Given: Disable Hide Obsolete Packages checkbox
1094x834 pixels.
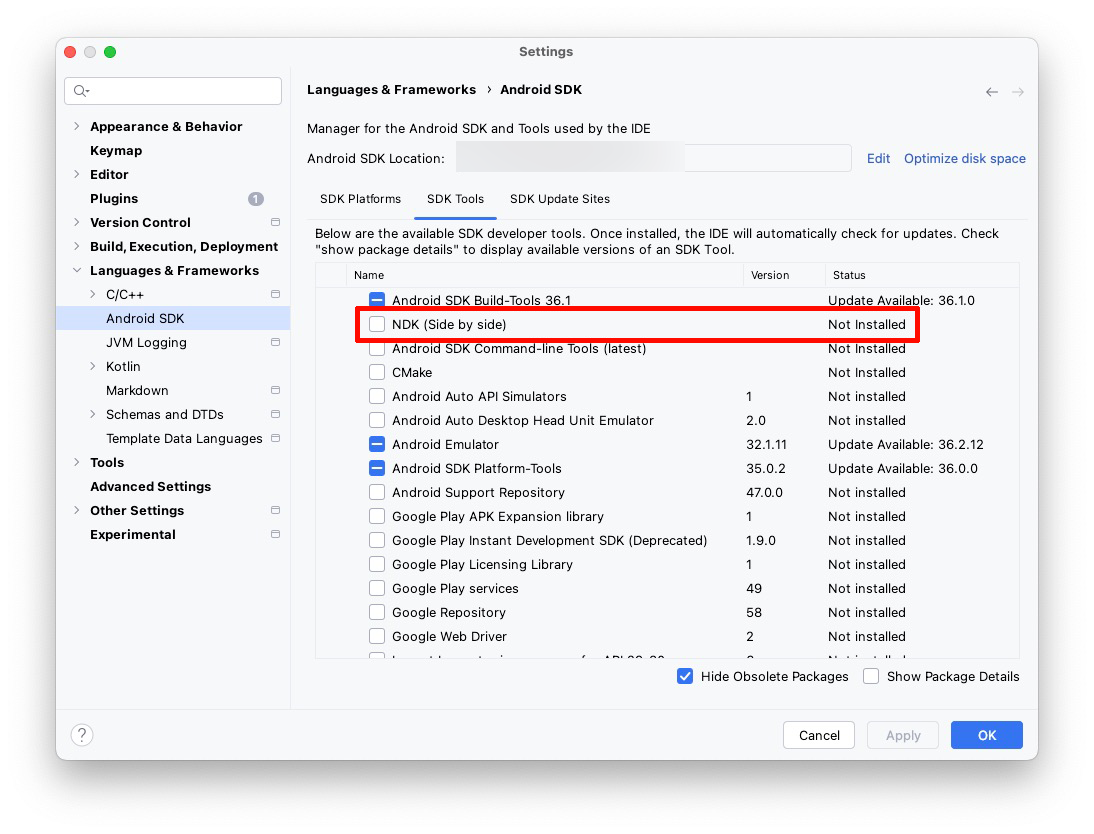Looking at the screenshot, I should [x=685, y=676].
